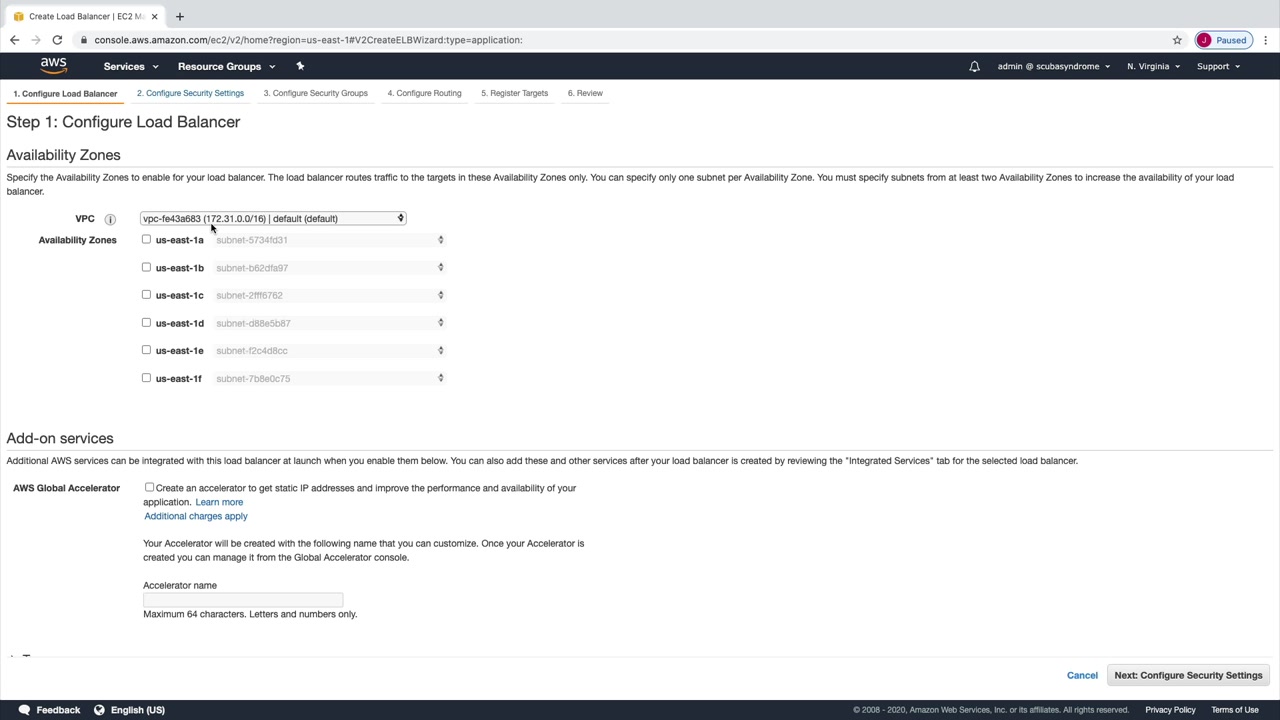The height and width of the screenshot is (720, 1280).
Task: Open the VPC selection dropdown
Action: pos(273,218)
